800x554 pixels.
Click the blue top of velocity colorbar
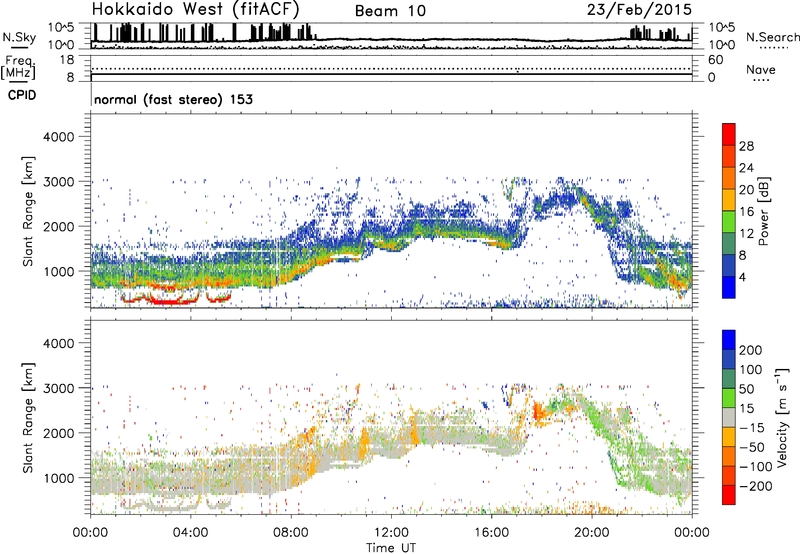point(729,340)
